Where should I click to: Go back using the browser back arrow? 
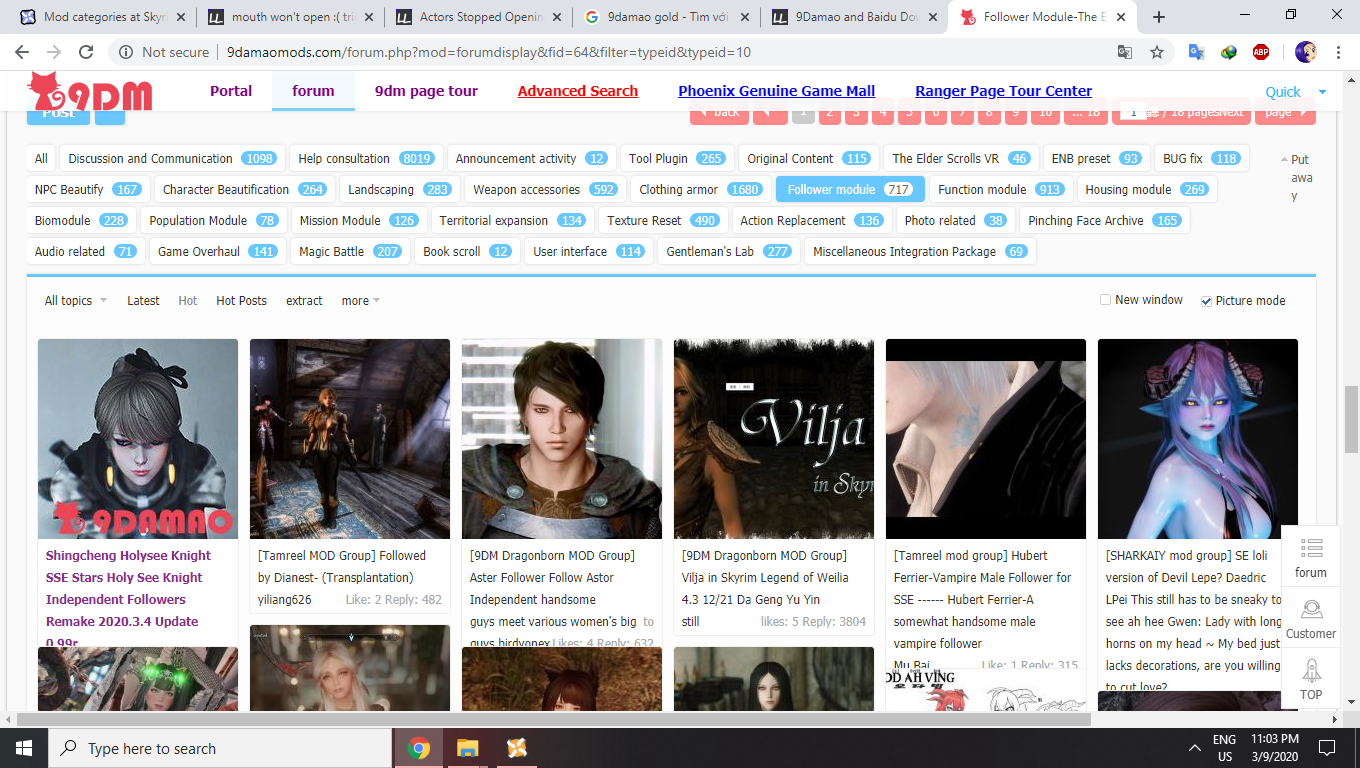tap(22, 52)
